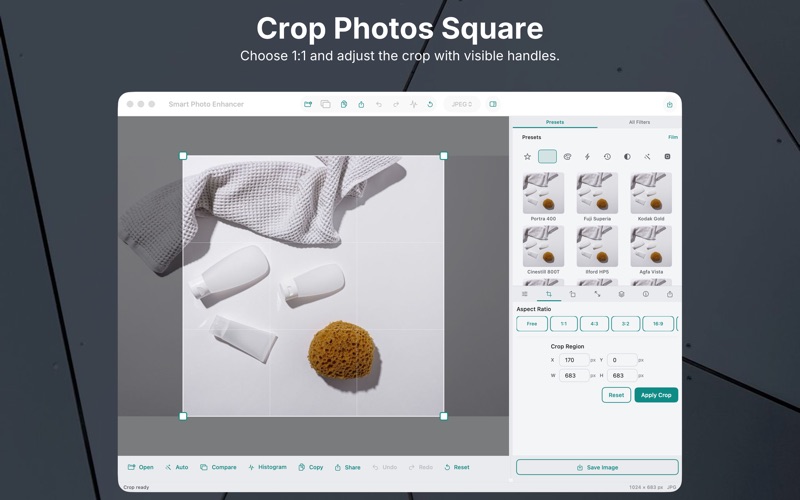
Task: Switch to the All Filters tab
Action: 639,122
